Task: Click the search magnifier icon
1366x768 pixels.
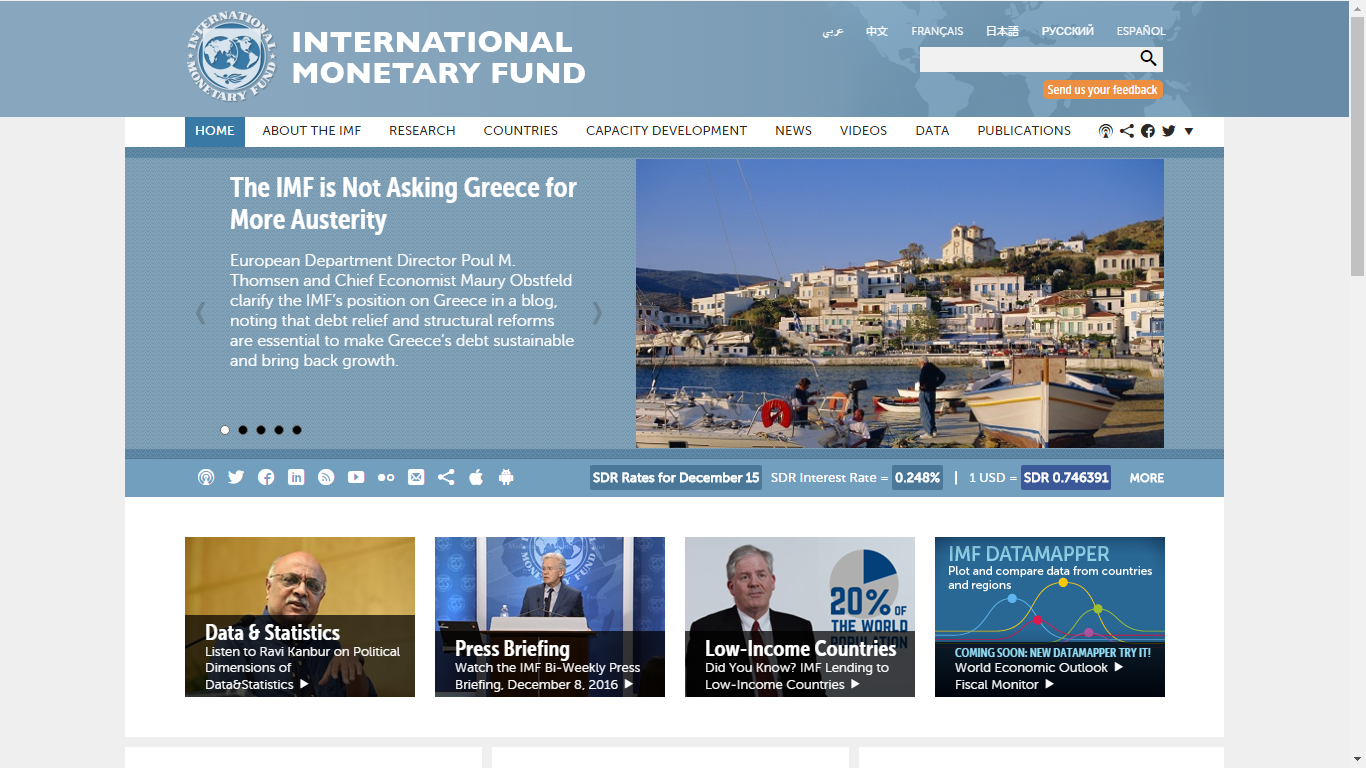Action: click(x=1148, y=58)
